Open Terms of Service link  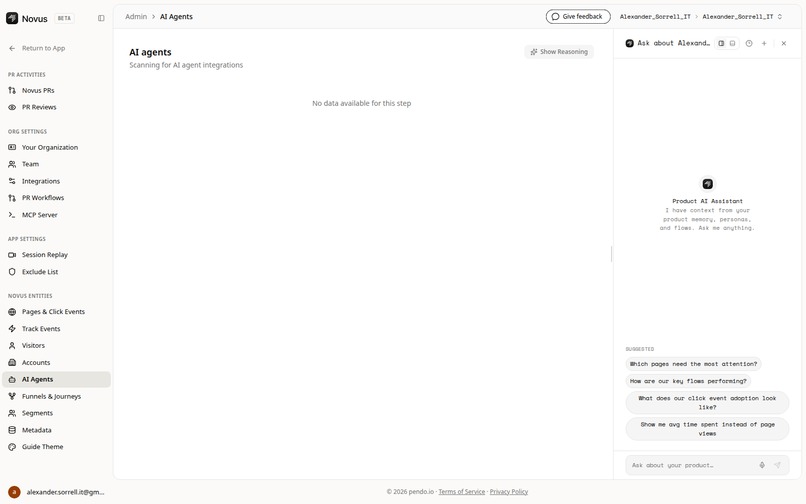(462, 492)
